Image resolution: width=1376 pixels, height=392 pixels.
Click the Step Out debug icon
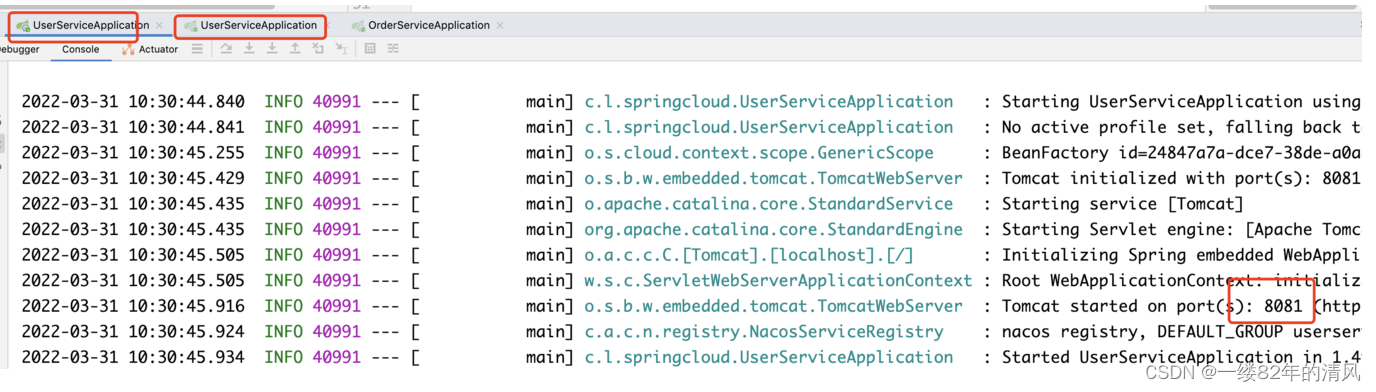tap(295, 49)
